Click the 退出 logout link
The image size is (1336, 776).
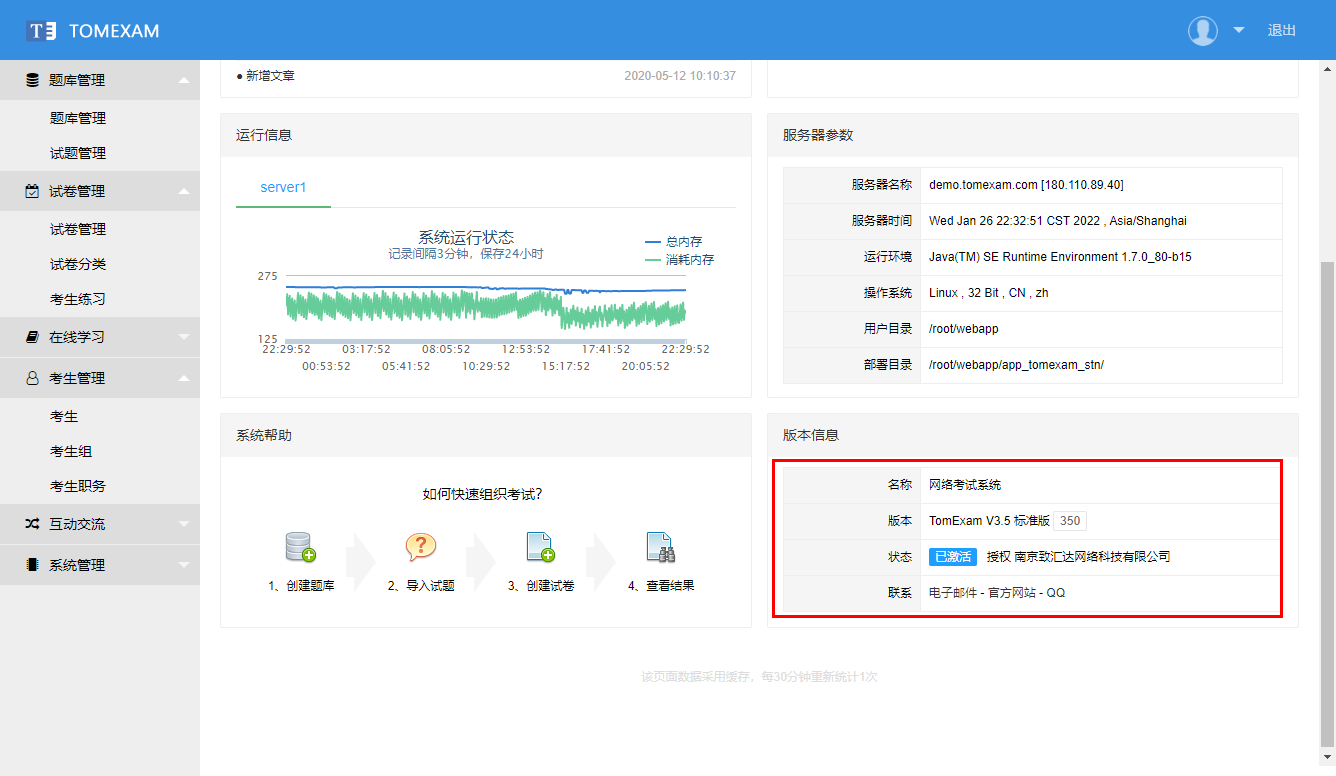click(x=1281, y=30)
